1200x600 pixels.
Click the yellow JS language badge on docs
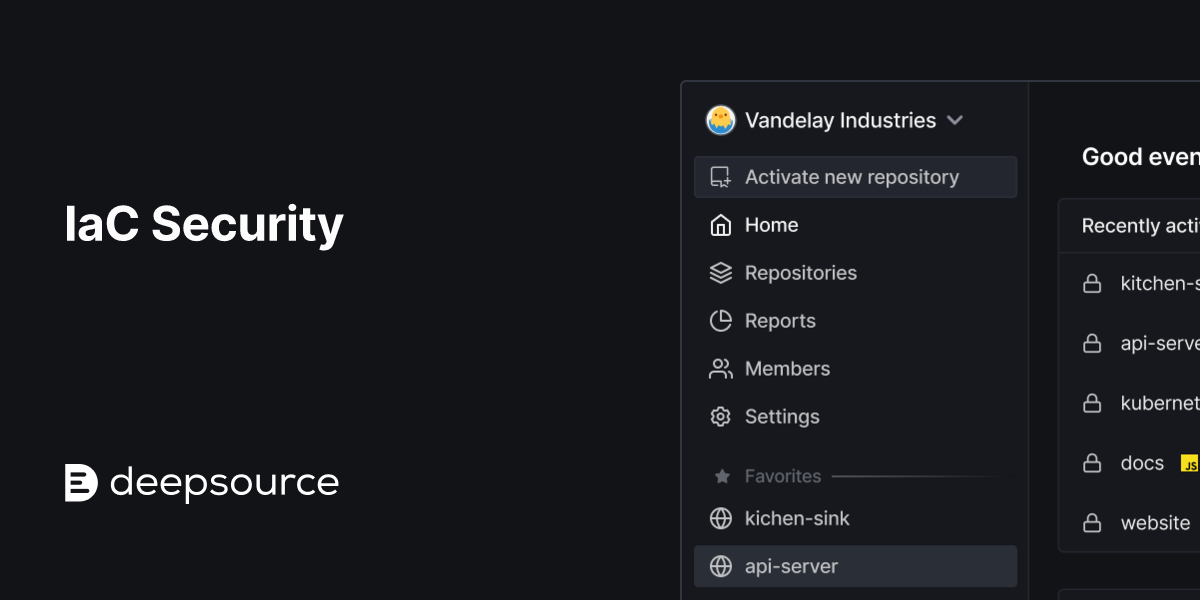tap(1190, 463)
